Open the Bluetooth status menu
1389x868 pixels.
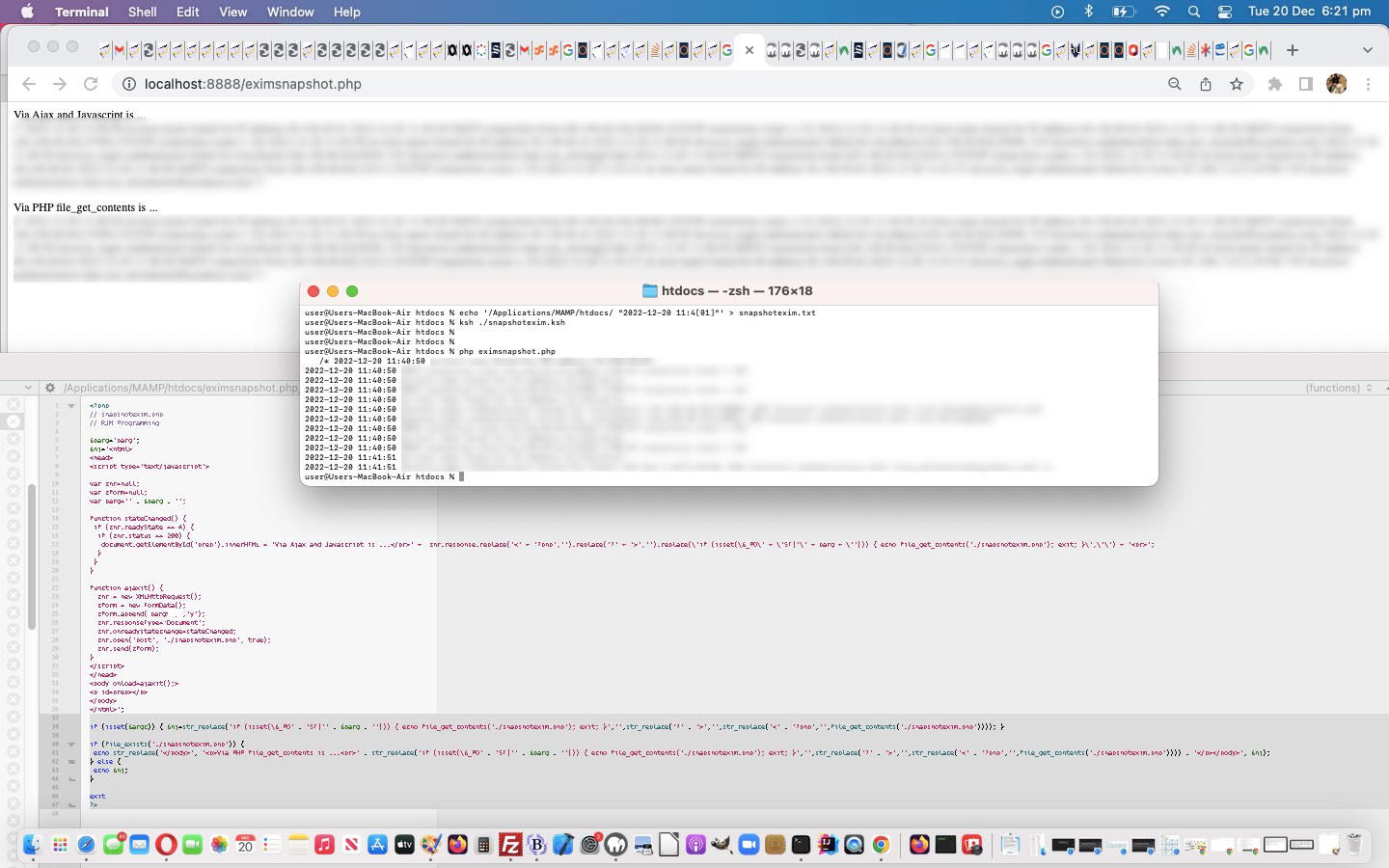tap(1089, 12)
